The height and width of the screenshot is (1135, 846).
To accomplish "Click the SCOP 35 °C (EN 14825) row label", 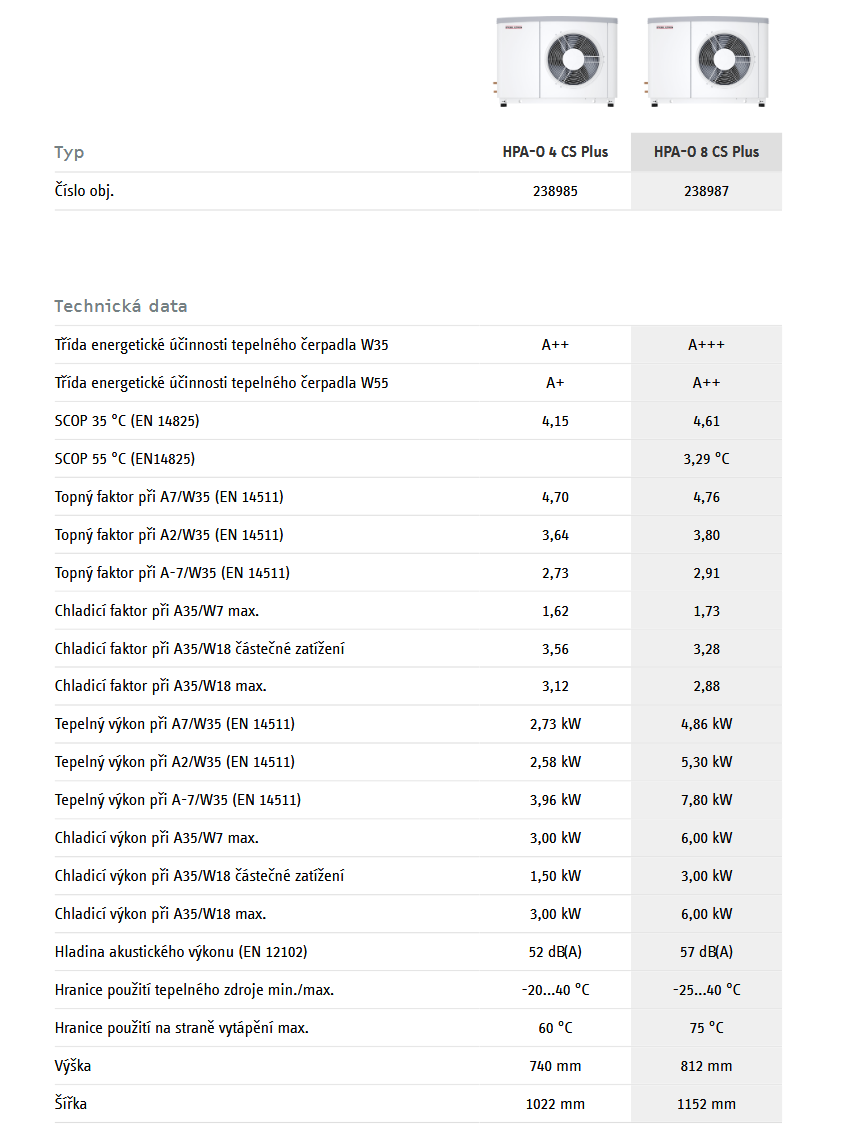I will tap(127, 421).
